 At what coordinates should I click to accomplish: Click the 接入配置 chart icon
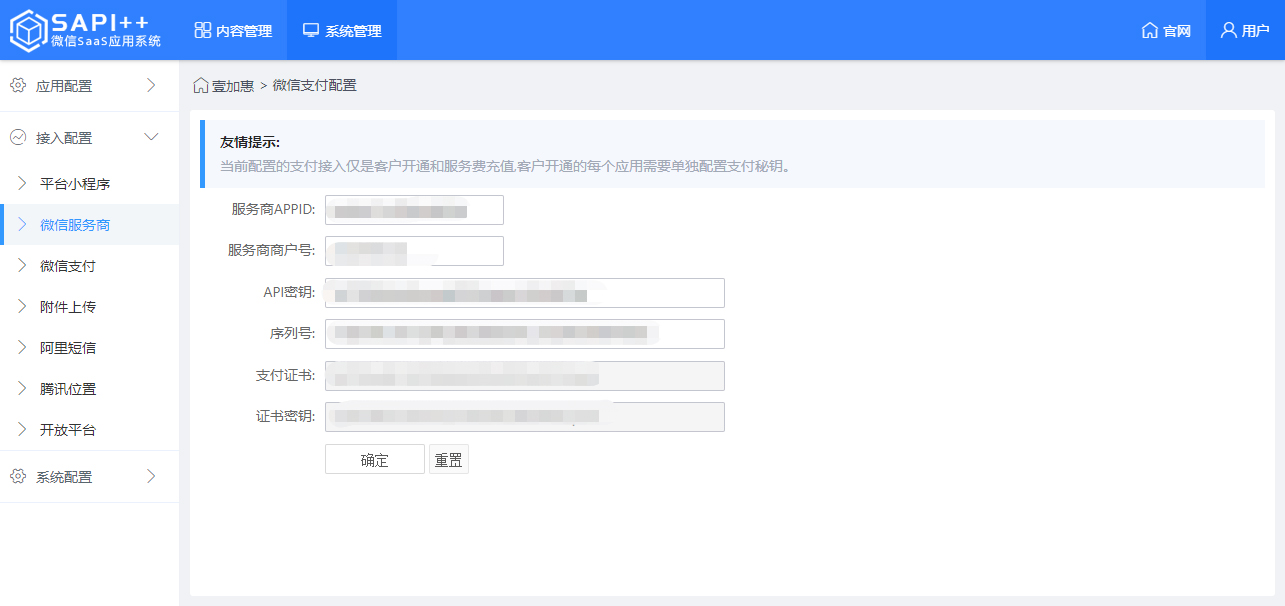[17, 138]
